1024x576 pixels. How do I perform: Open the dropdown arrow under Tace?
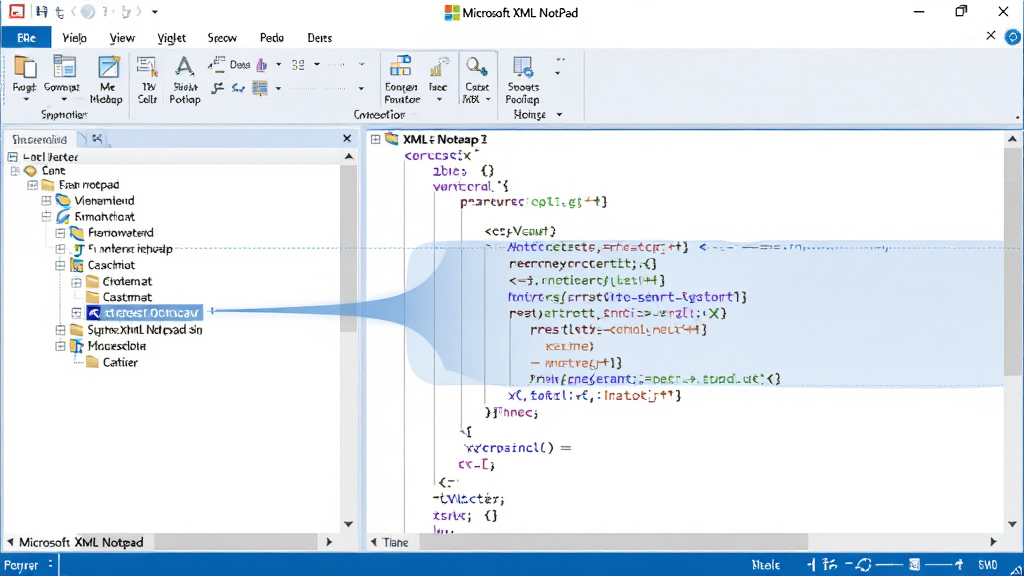coord(439,99)
